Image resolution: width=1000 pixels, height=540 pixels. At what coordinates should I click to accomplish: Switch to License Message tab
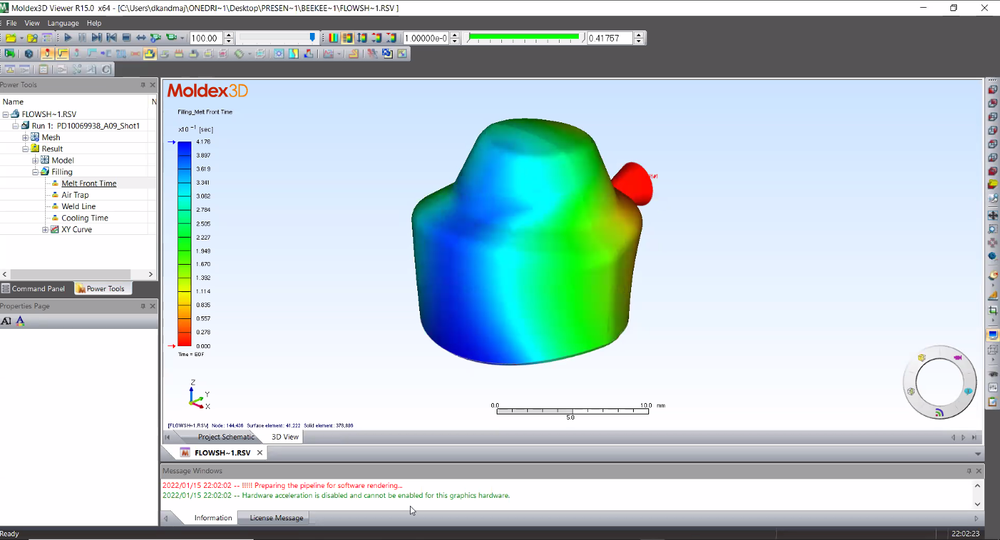[276, 518]
